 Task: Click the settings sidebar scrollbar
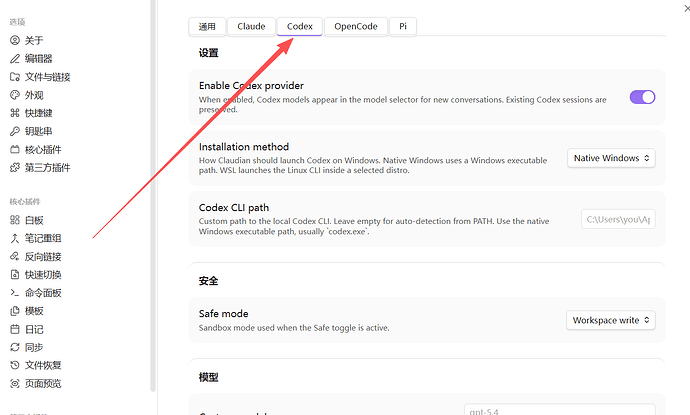click(153, 196)
